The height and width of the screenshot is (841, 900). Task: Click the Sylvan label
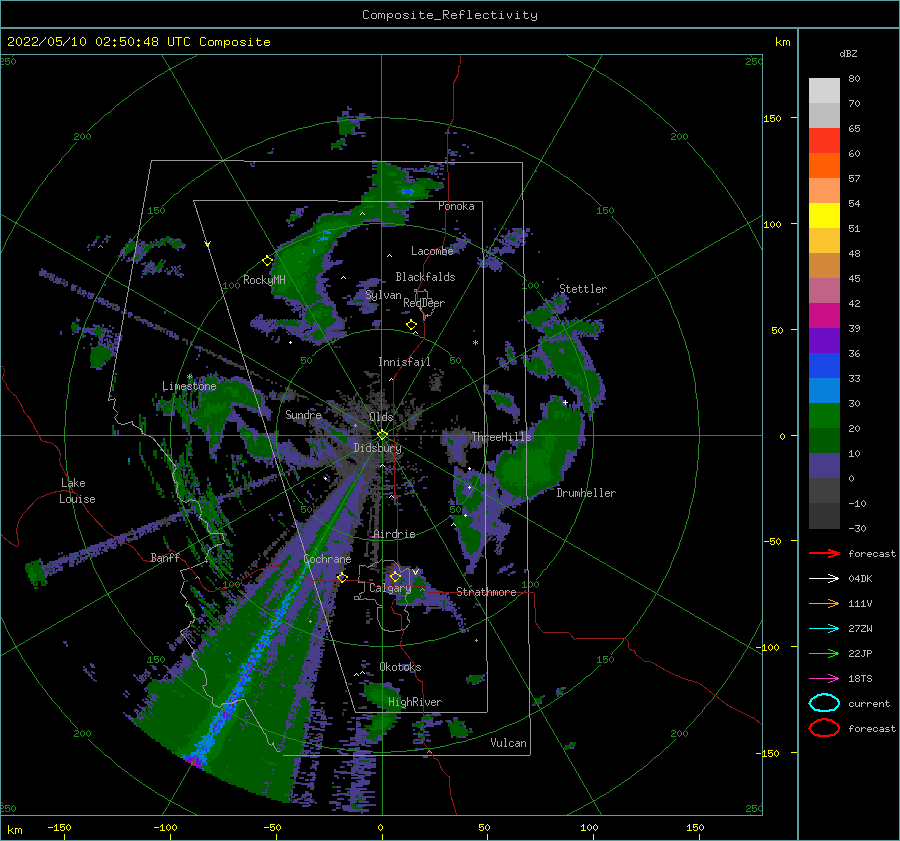tap(383, 295)
